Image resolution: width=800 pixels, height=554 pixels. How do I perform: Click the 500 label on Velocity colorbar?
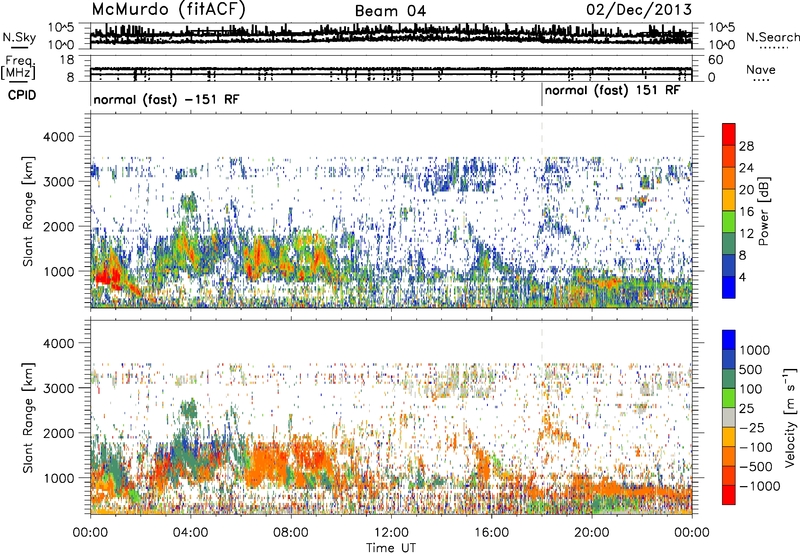point(751,369)
